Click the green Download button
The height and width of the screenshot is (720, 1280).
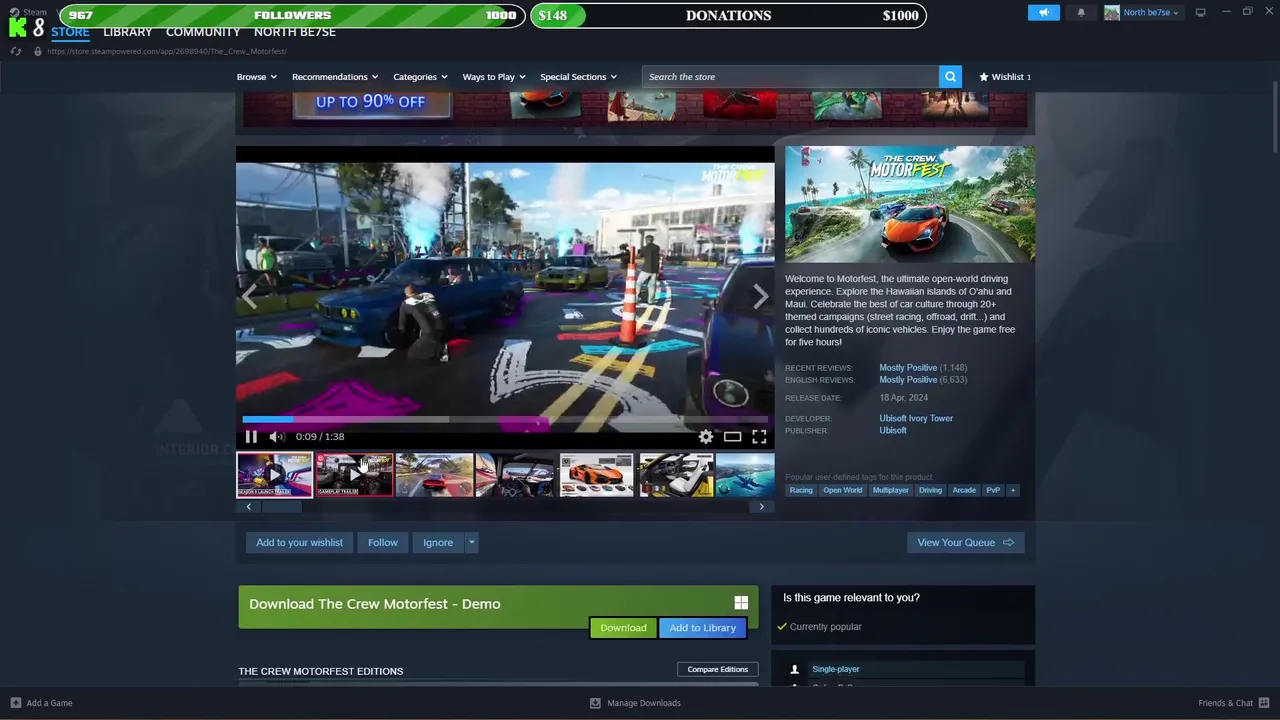[623, 628]
